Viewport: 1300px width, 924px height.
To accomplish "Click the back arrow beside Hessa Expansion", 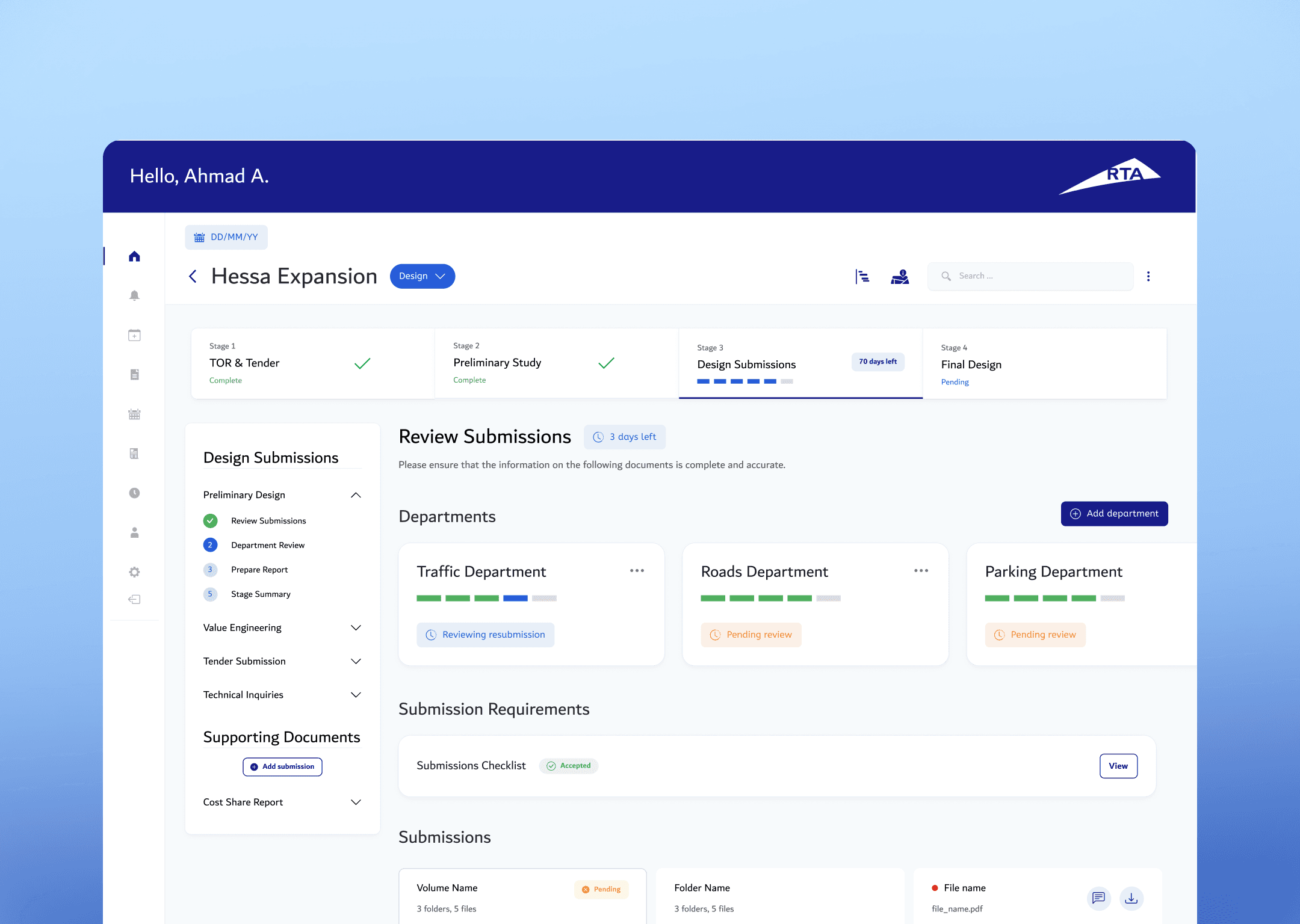I will point(193,276).
